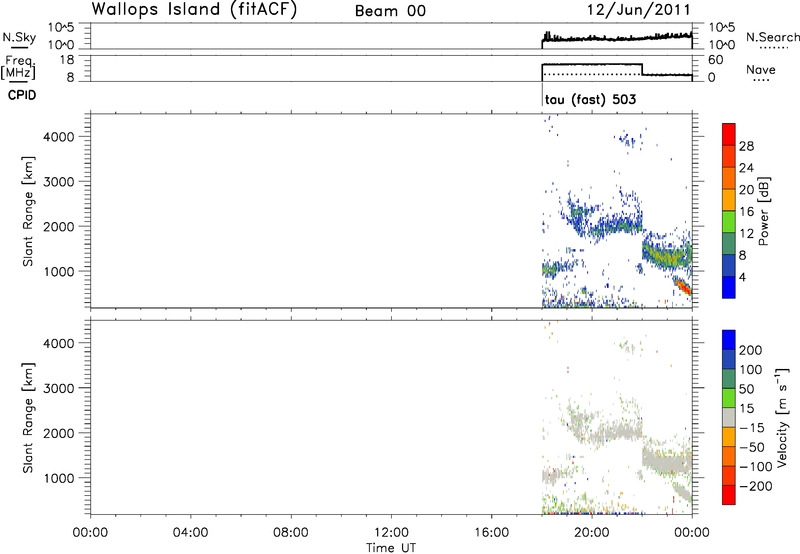Click the 'Slant Range [km]' label of velocity panel

pos(28,417)
